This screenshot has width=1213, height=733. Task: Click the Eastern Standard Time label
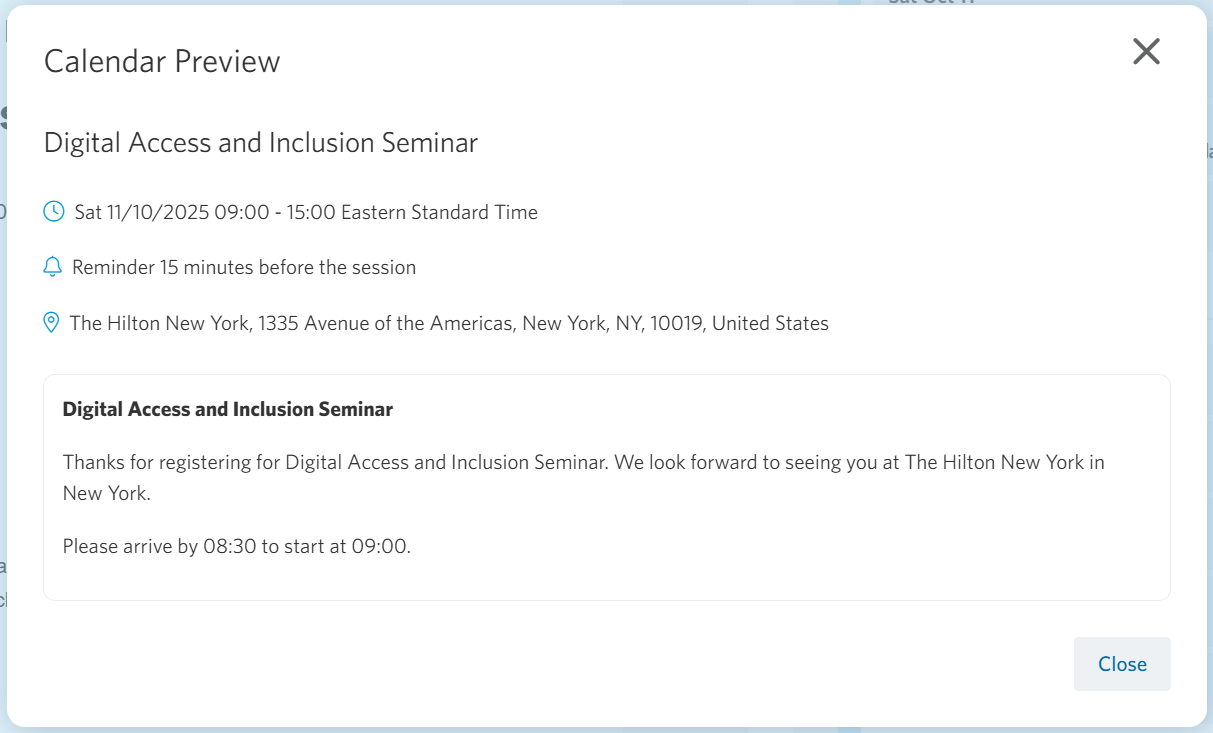point(439,212)
